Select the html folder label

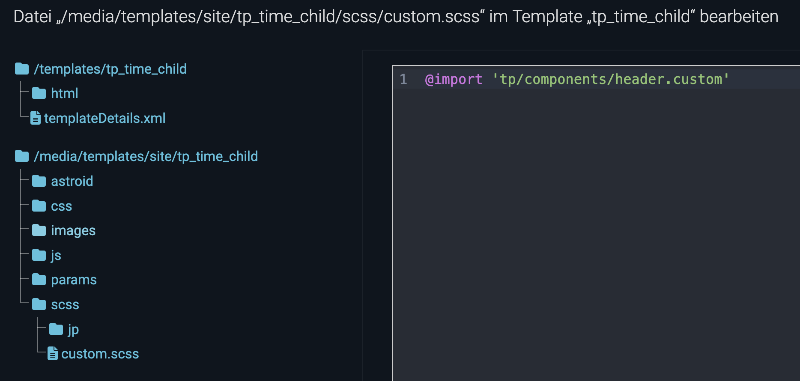click(64, 94)
